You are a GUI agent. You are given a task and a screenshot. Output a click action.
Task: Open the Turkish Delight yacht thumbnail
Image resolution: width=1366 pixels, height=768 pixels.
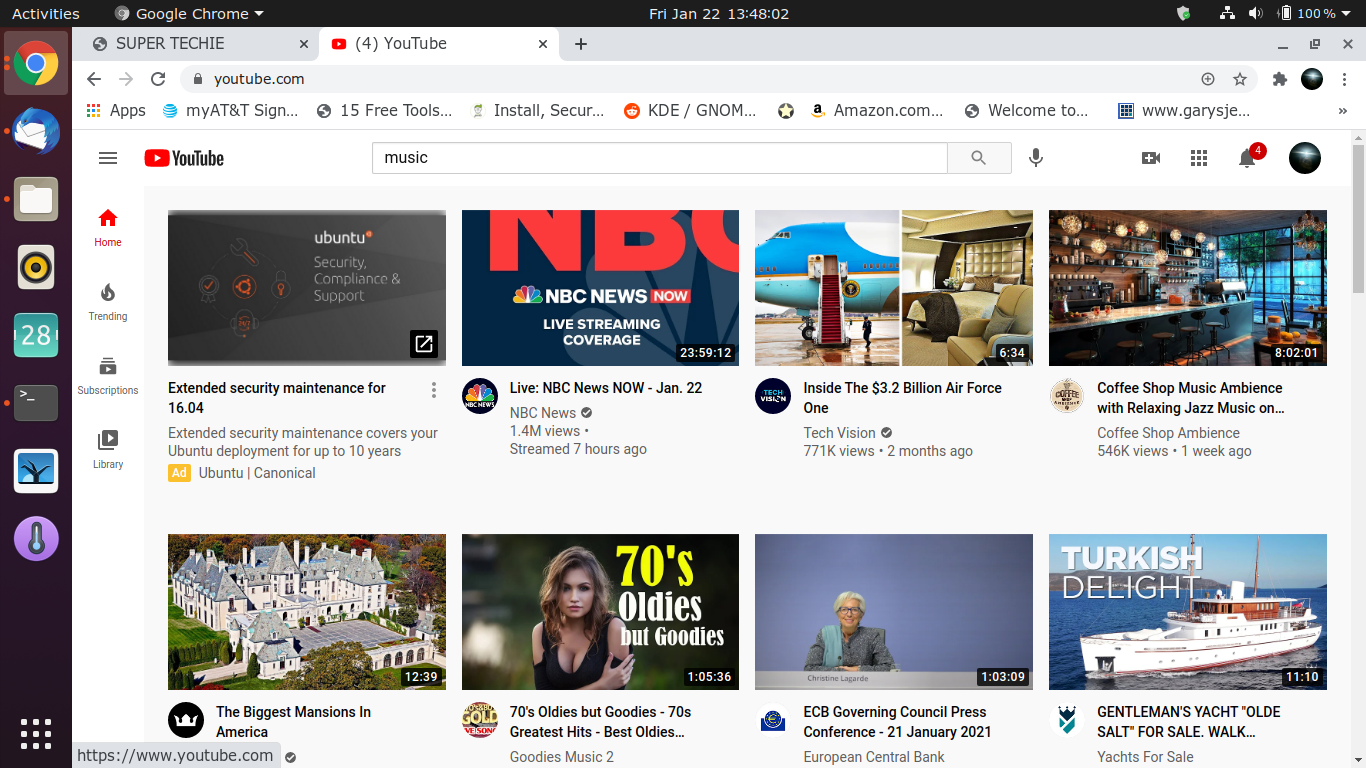[1188, 612]
